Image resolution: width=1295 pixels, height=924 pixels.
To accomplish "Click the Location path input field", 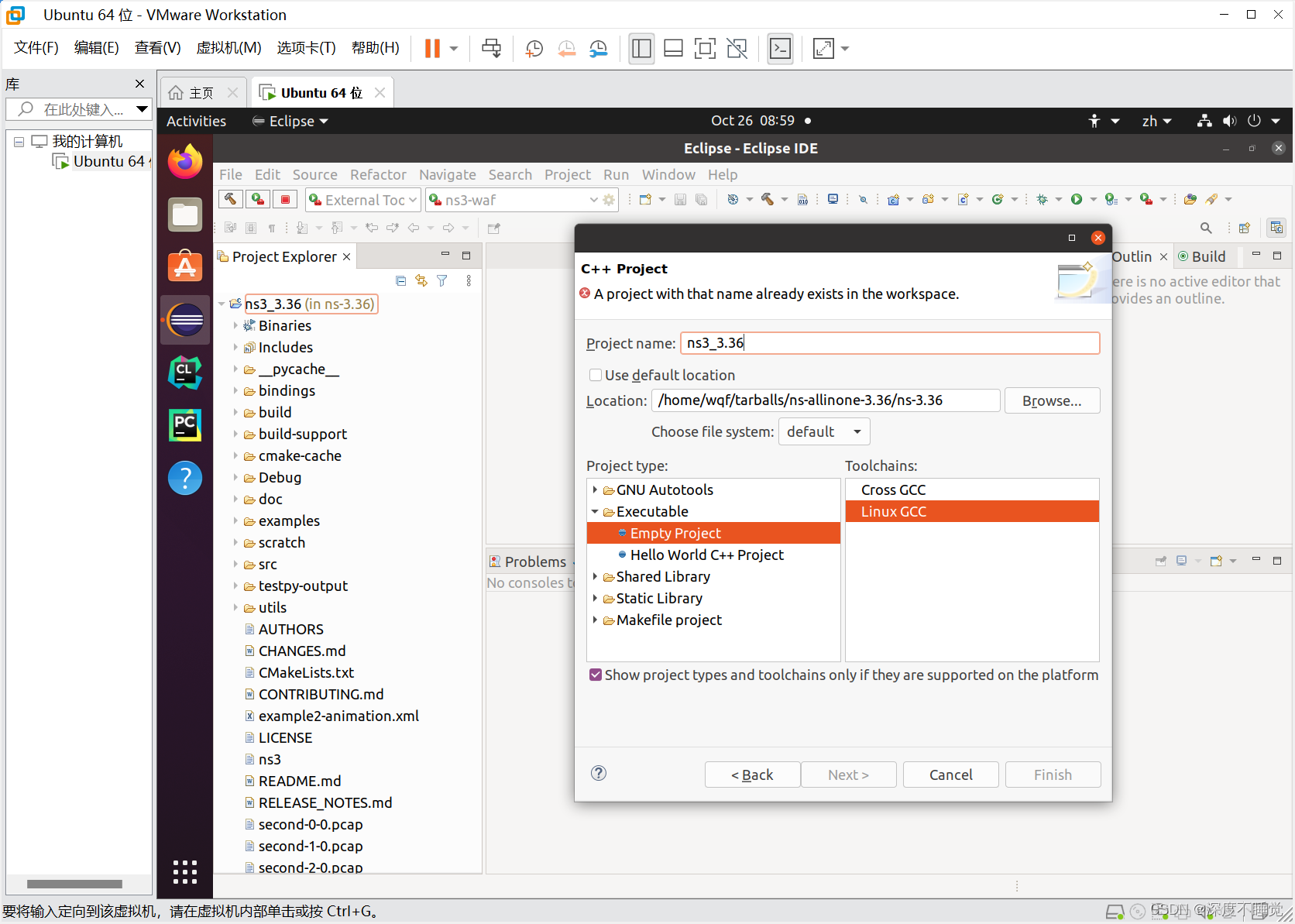I will click(826, 400).
